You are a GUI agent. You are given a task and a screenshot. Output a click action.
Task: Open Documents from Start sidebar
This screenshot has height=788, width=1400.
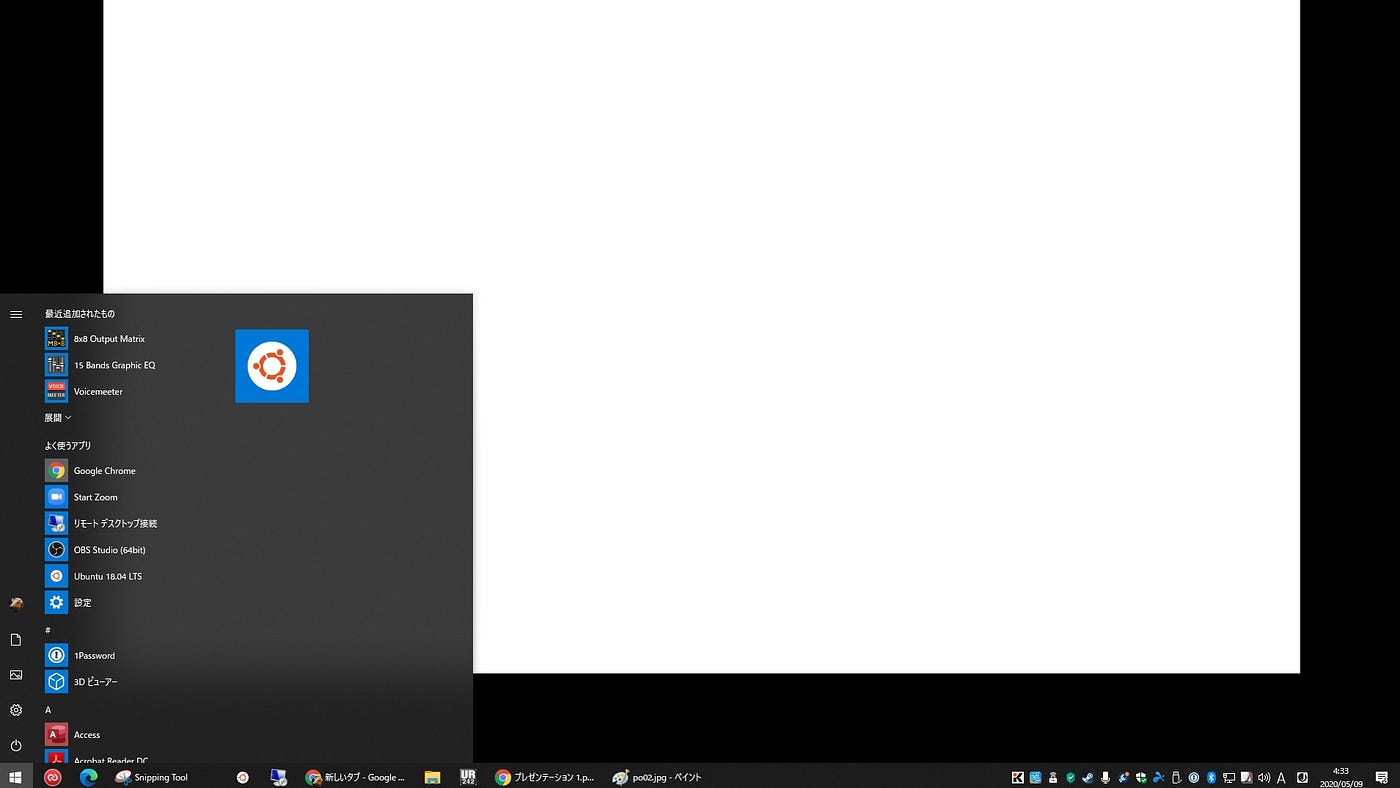(16, 640)
